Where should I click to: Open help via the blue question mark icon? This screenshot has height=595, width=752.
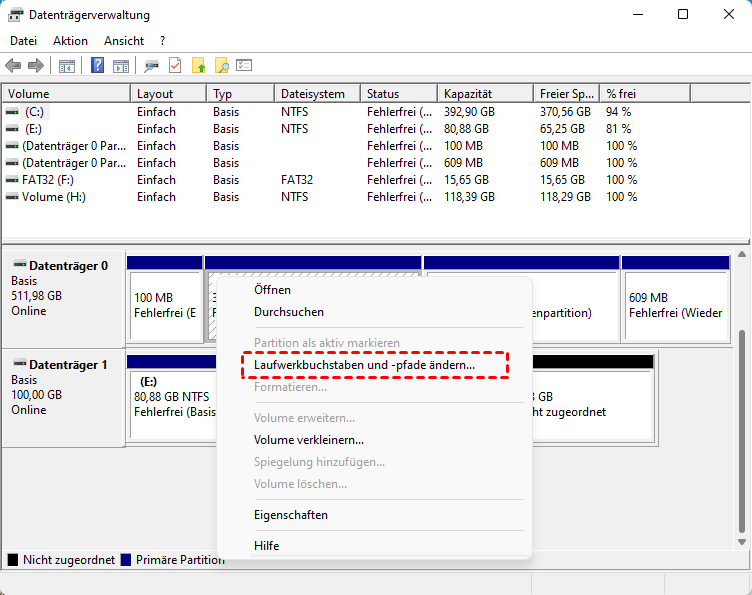click(97, 65)
